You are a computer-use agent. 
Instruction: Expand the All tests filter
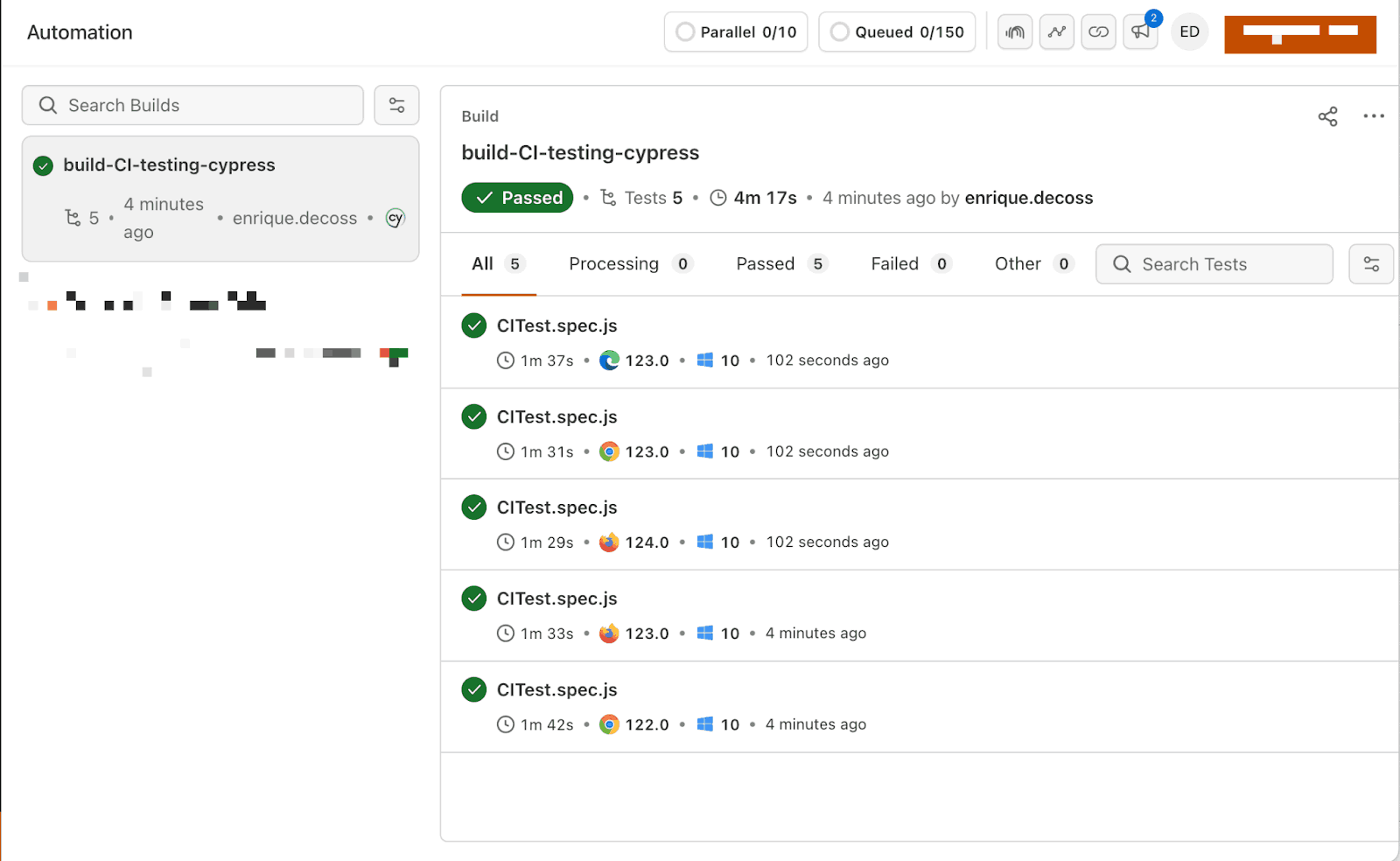(496, 263)
